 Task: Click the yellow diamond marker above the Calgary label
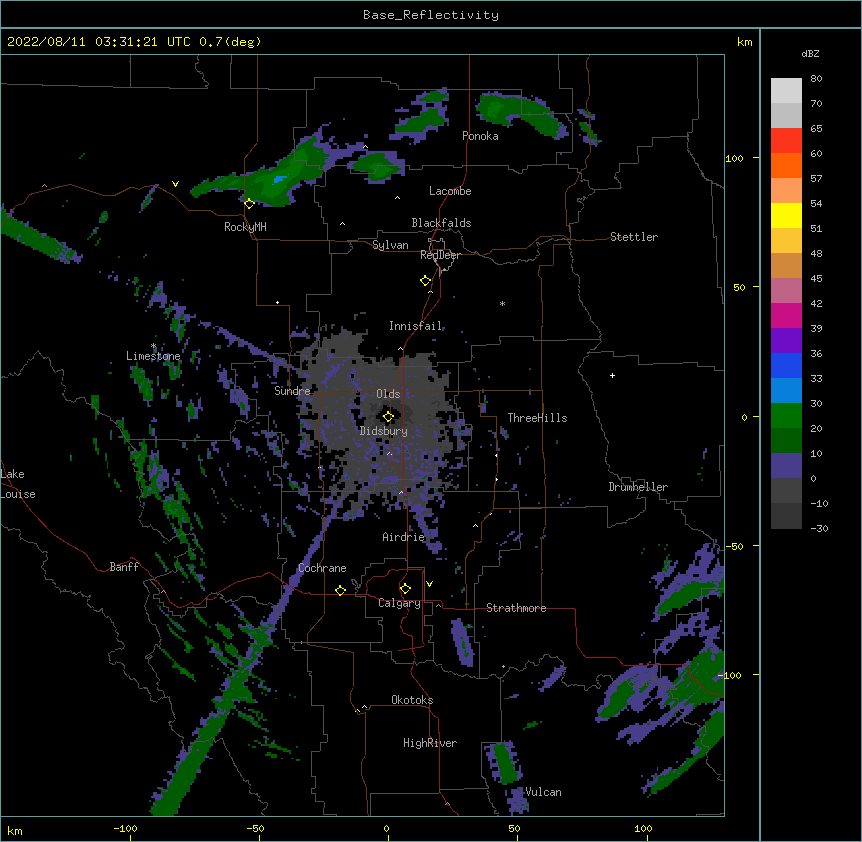pos(405,589)
